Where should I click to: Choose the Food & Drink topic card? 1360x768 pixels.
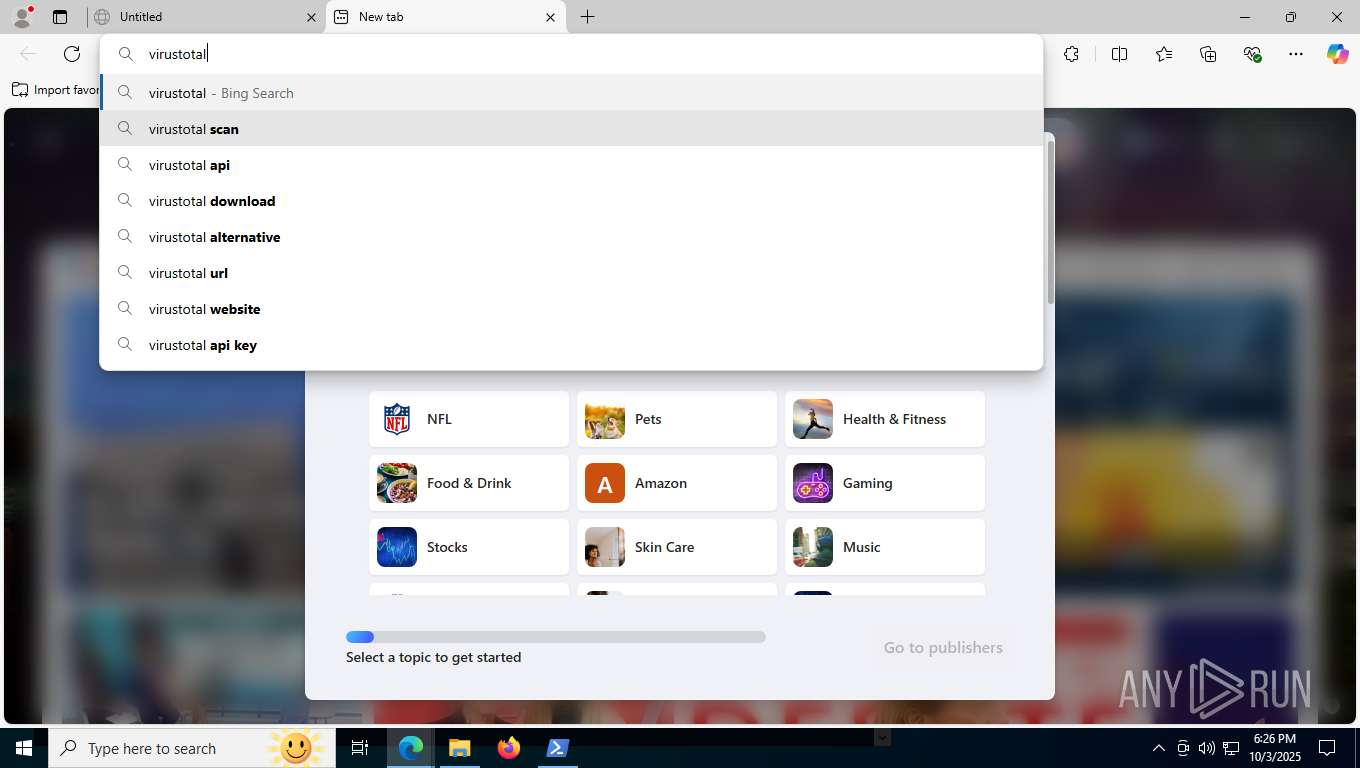pos(469,483)
